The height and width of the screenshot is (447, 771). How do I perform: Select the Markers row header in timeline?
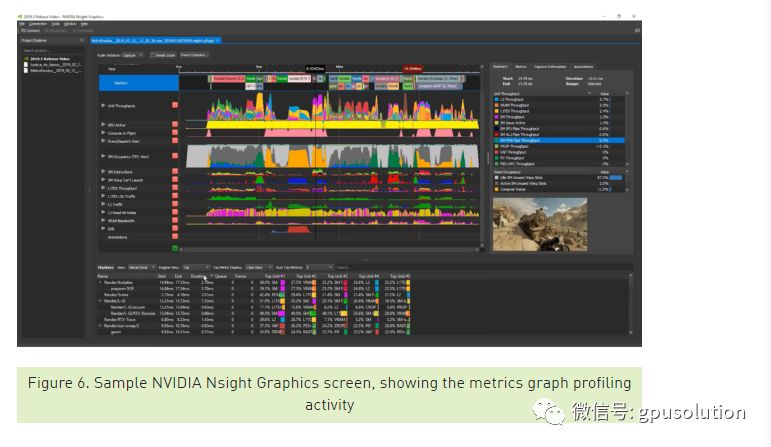(139, 83)
